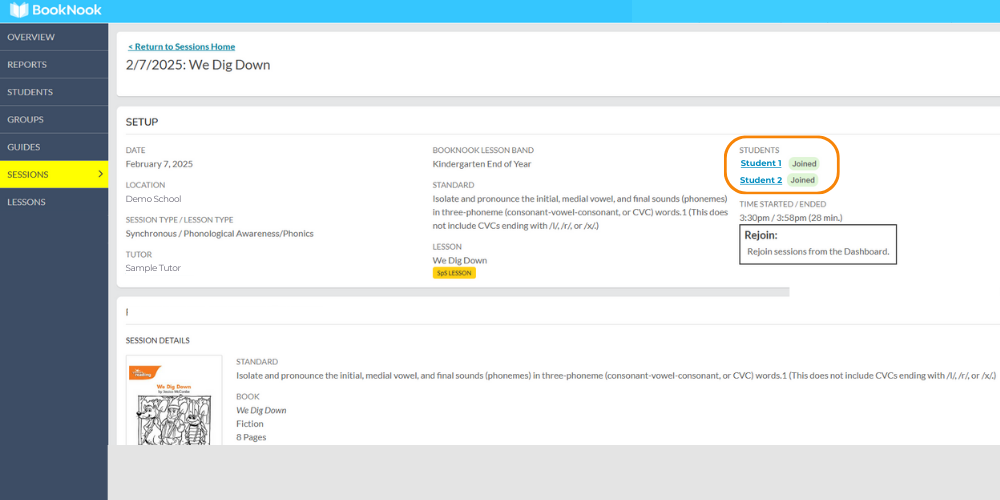
Task: Click the Rejoin sessions from the Dashboard note
Action: click(x=818, y=251)
